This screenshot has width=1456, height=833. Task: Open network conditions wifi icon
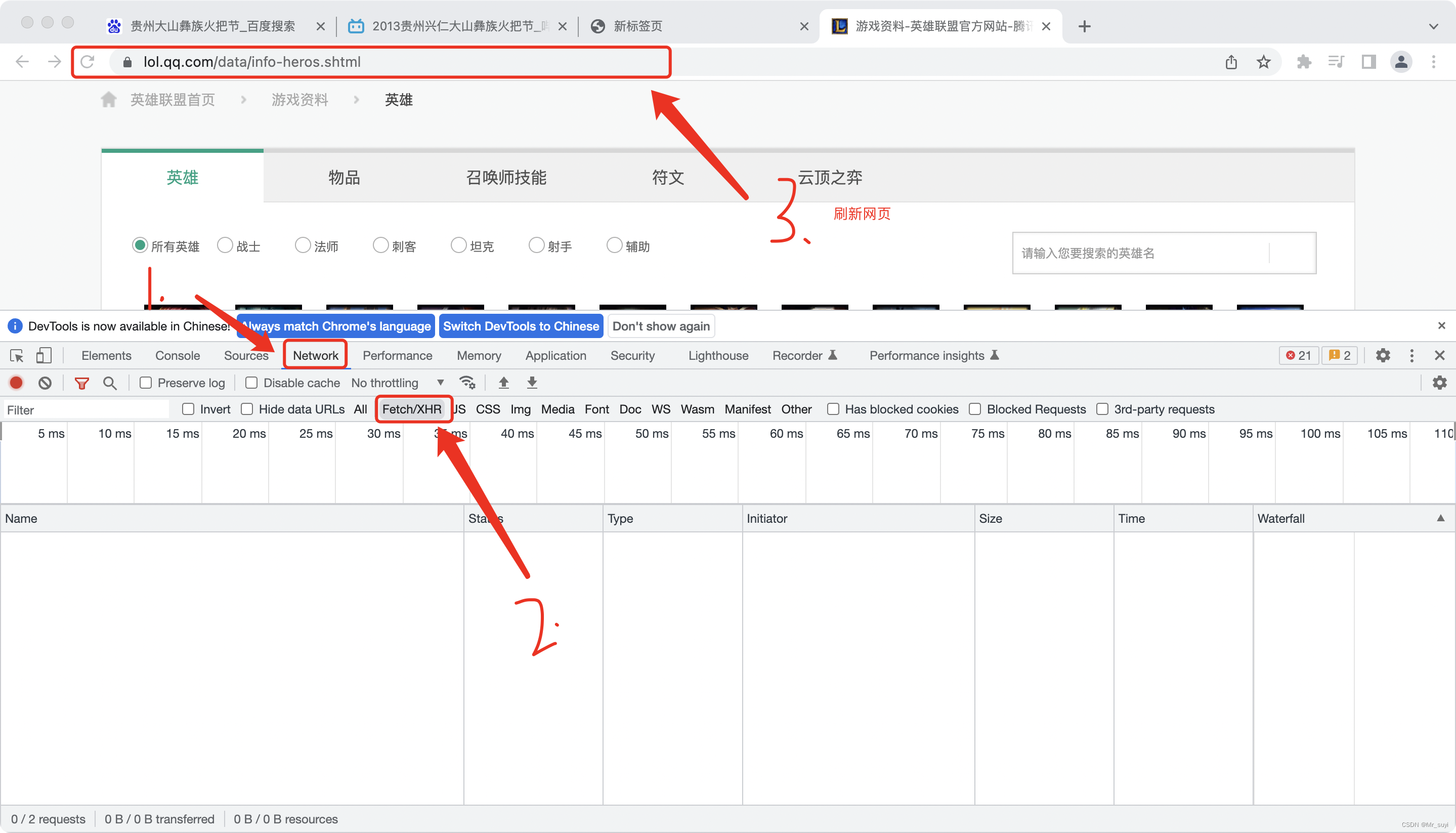pyautogui.click(x=467, y=383)
